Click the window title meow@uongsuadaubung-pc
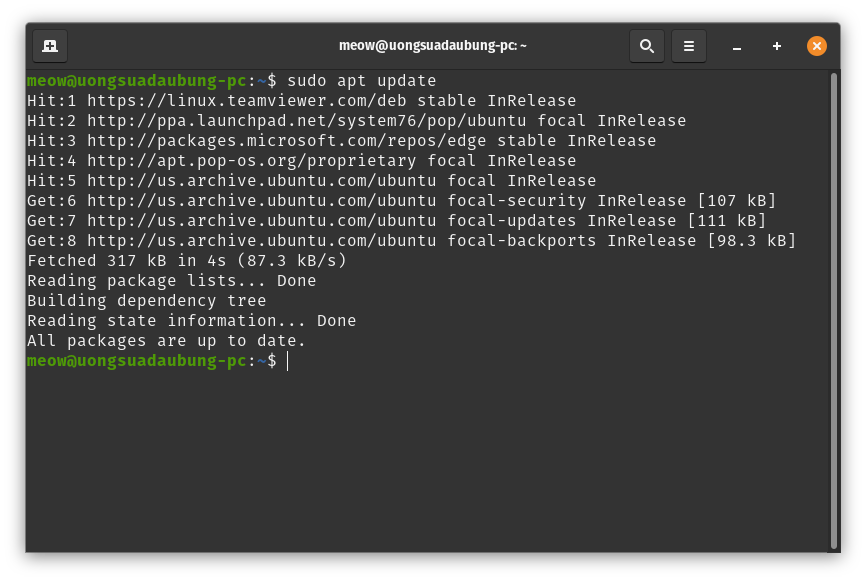This screenshot has width=866, height=581. pyautogui.click(x=432, y=46)
